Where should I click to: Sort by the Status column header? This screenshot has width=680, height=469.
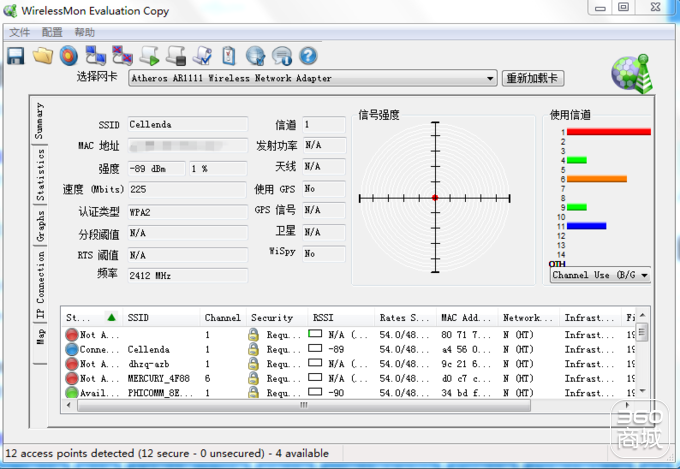tap(92, 318)
